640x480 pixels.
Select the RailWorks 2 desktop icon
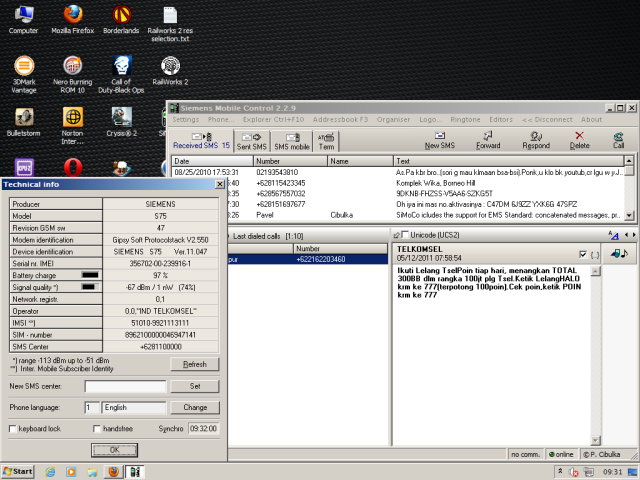coord(170,70)
